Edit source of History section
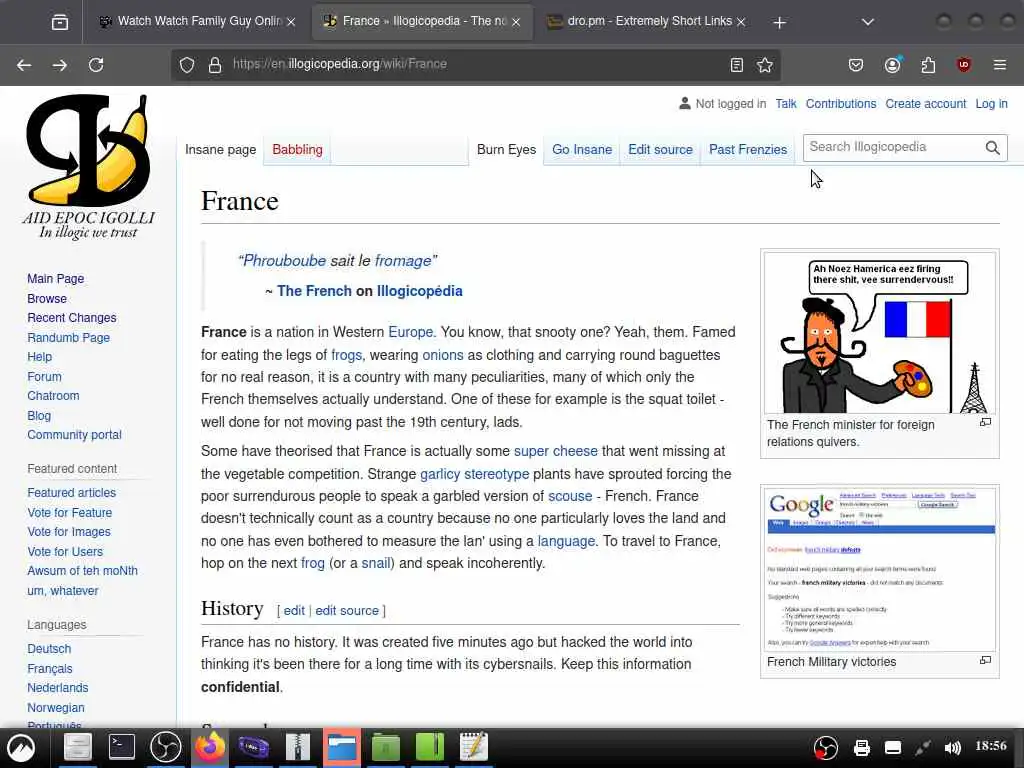 point(347,611)
